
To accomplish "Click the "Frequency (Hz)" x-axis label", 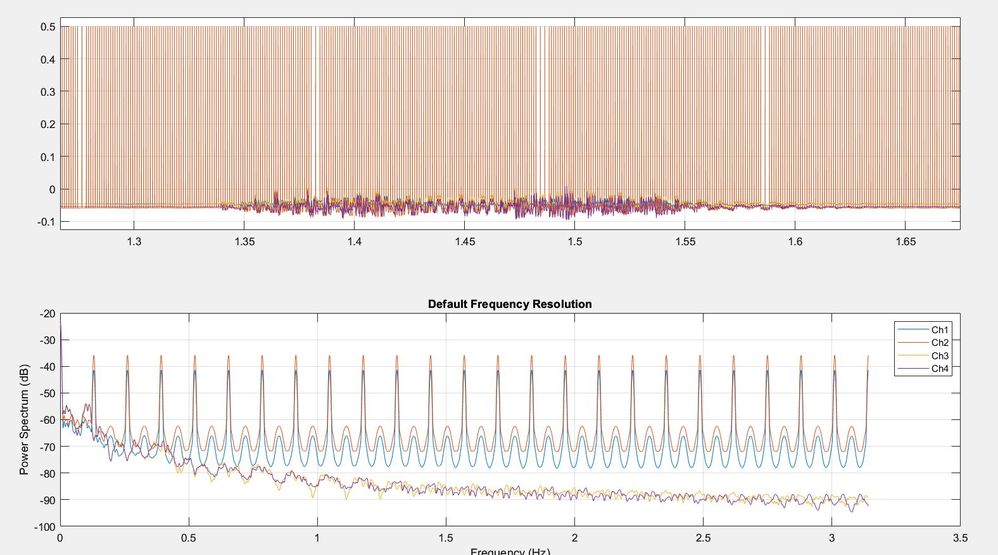I will (510, 551).
